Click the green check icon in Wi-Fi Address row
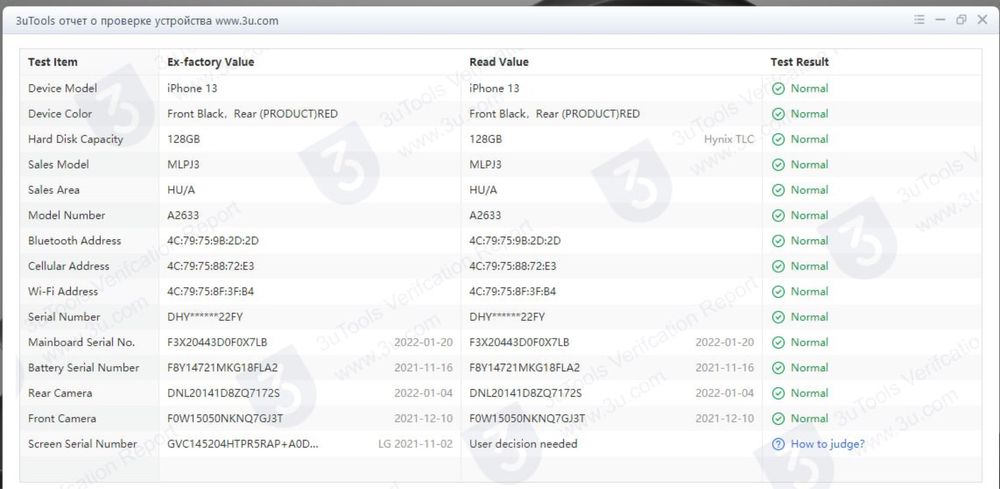 [x=778, y=291]
